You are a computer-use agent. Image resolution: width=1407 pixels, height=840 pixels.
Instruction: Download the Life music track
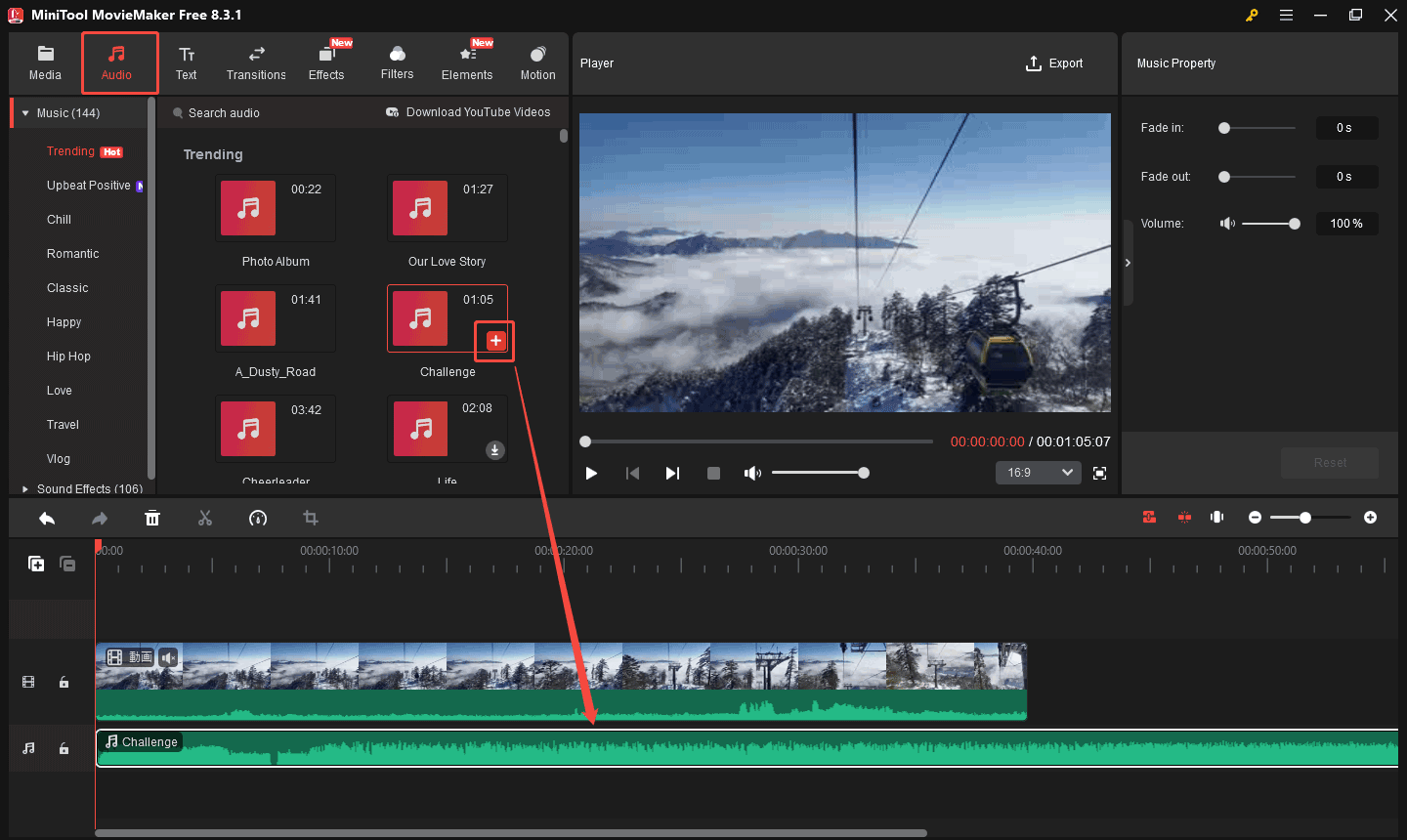coord(495,449)
